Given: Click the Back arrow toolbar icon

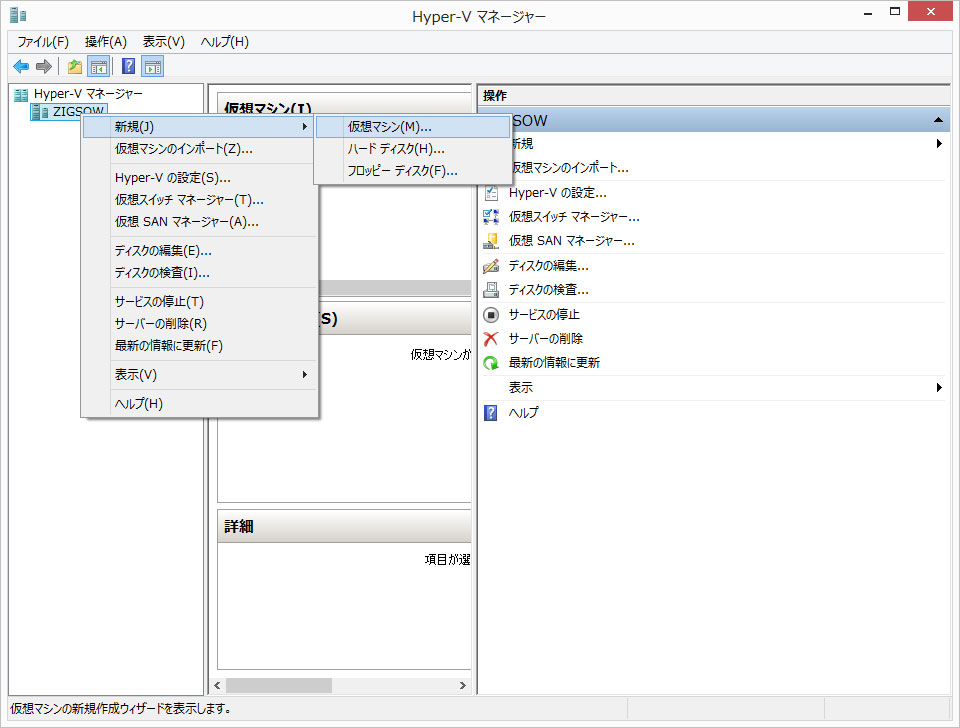Looking at the screenshot, I should coord(21,66).
